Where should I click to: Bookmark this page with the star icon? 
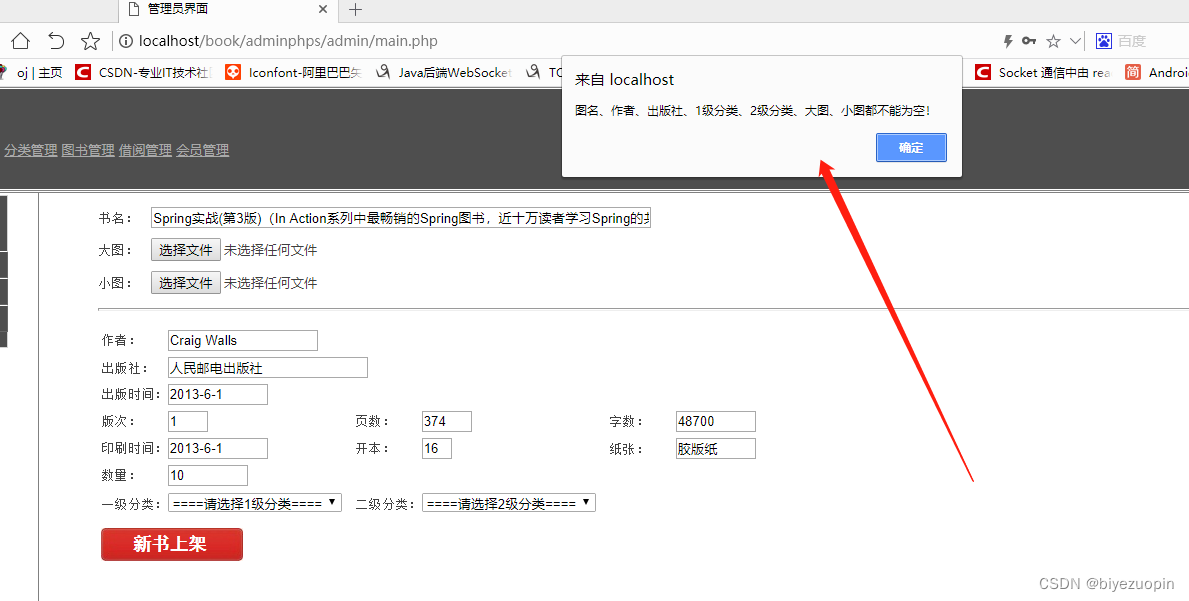click(x=90, y=41)
